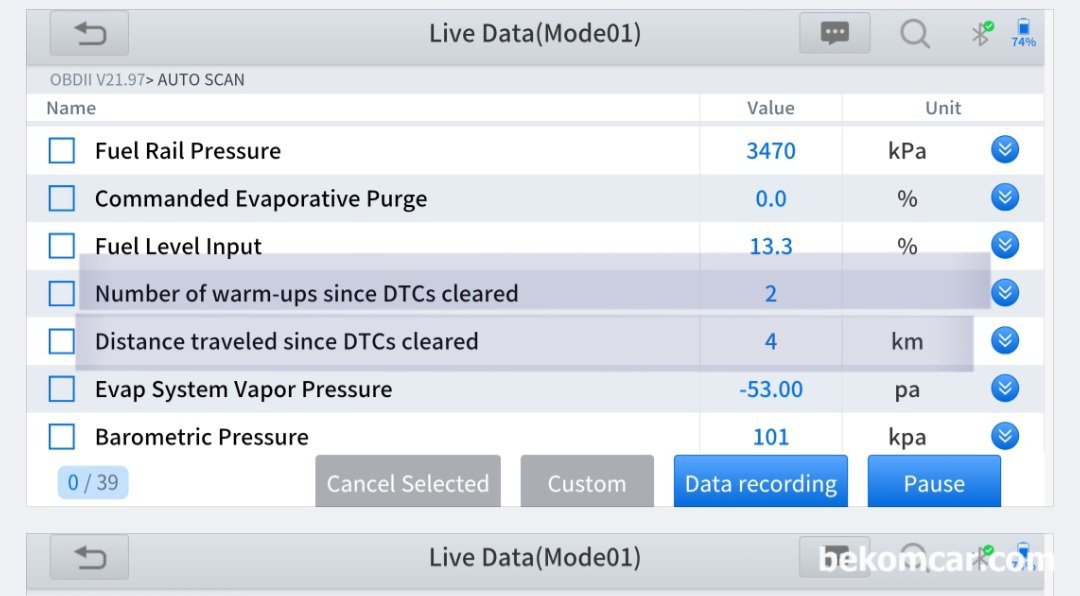This screenshot has height=596, width=1080.
Task: Expand Commanded Evaporative Purge row
Action: pyautogui.click(x=1005, y=198)
